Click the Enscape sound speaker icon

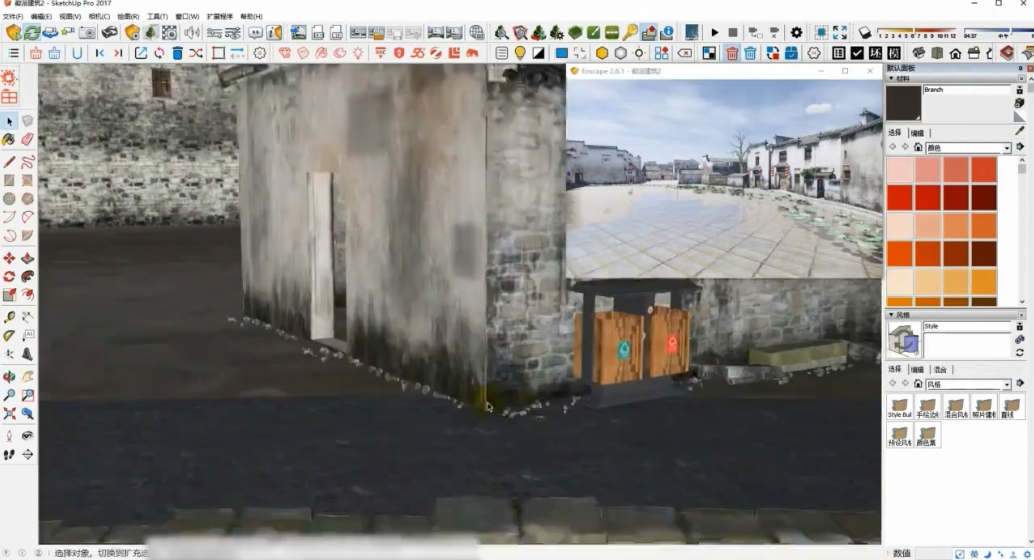pos(192,32)
